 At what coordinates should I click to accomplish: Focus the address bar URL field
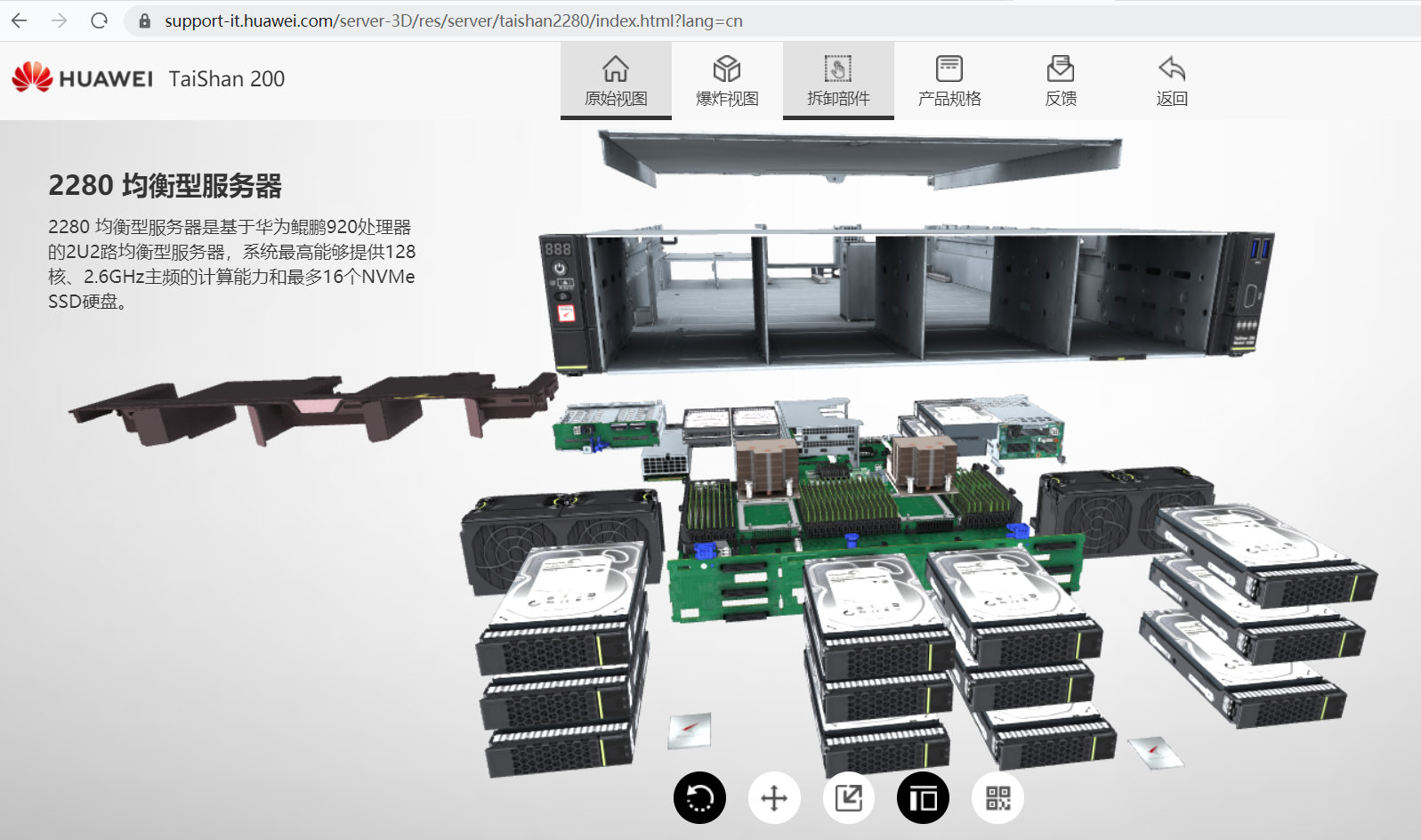point(454,20)
